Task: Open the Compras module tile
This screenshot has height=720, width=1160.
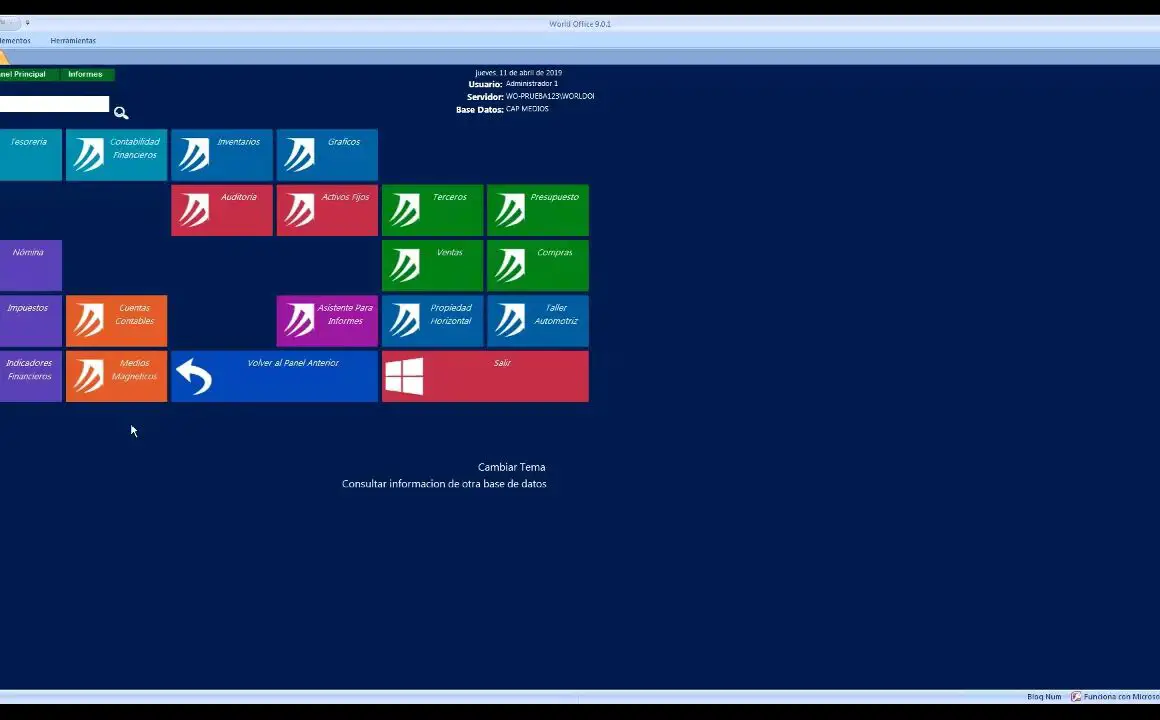Action: pos(538,265)
